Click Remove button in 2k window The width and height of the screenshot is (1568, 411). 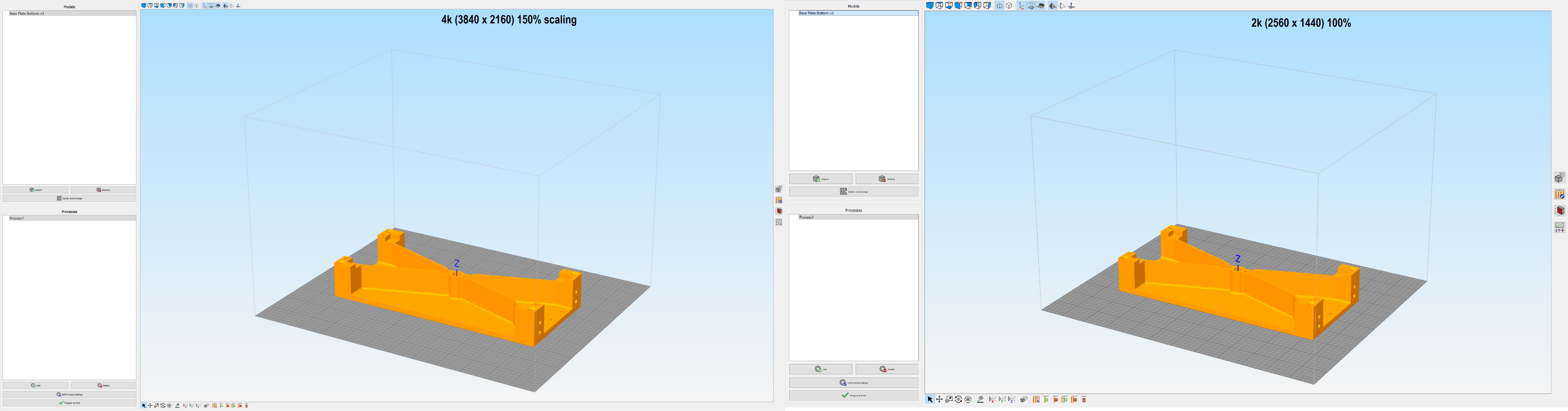[887, 179]
